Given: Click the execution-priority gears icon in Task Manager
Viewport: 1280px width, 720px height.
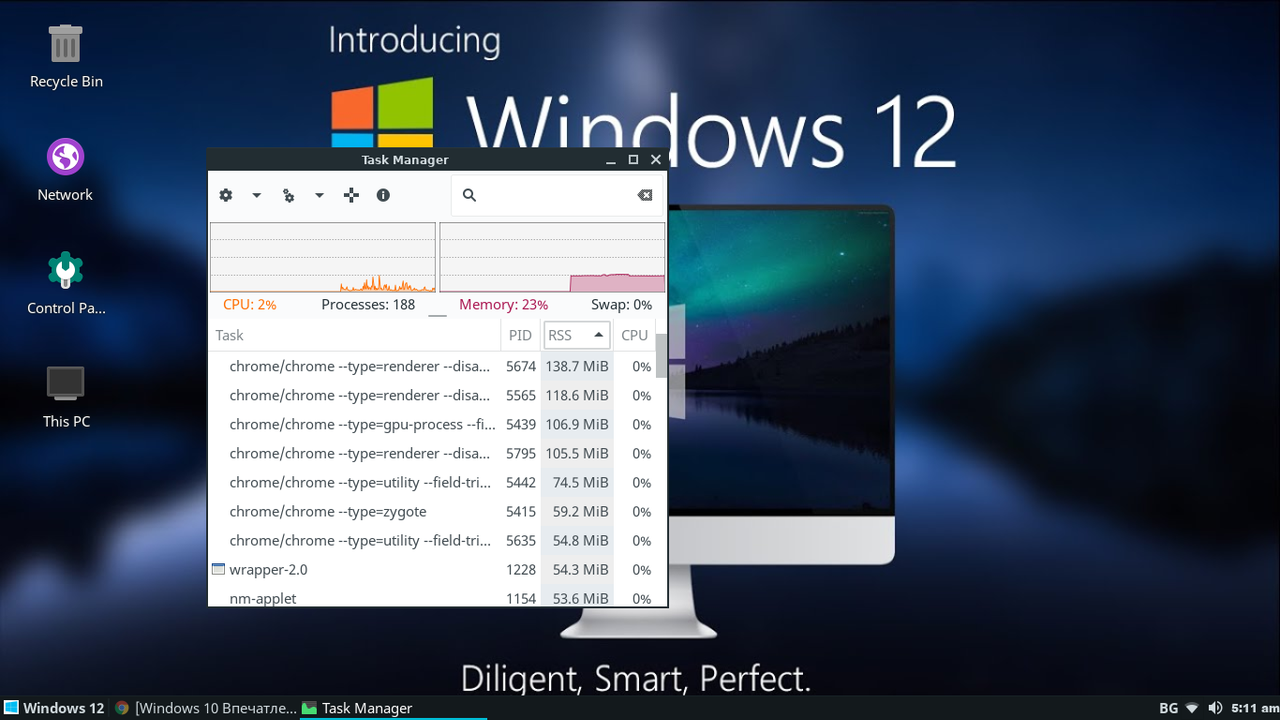Looking at the screenshot, I should 289,196.
